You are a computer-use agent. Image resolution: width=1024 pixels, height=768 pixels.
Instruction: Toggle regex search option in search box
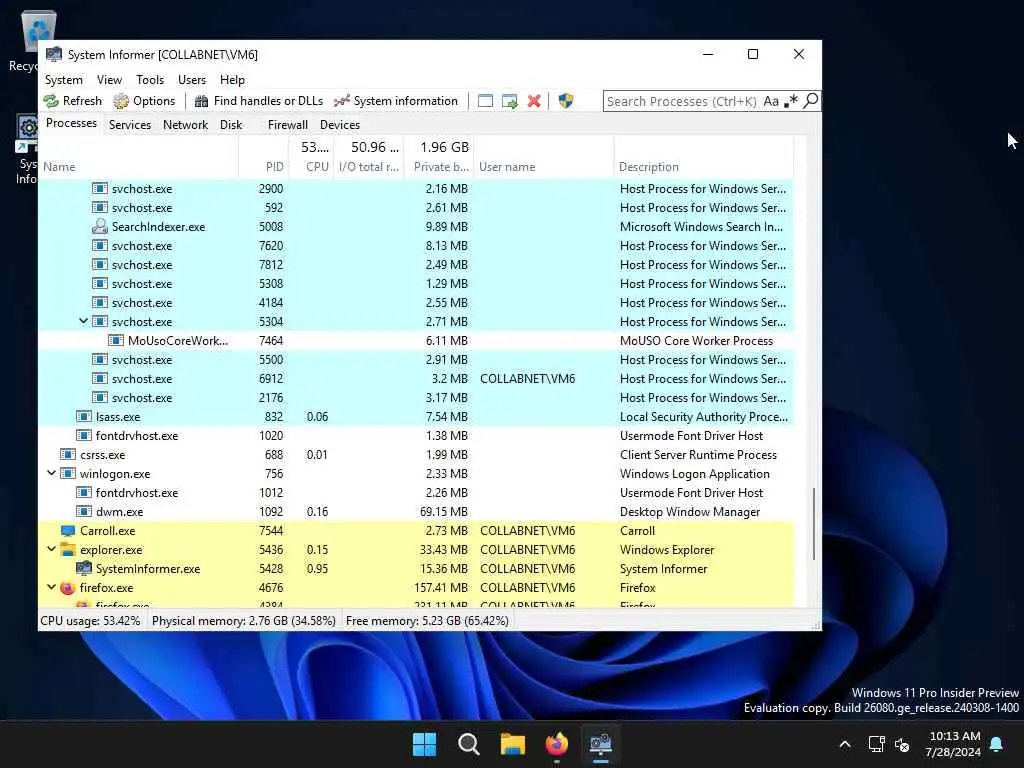coord(791,101)
